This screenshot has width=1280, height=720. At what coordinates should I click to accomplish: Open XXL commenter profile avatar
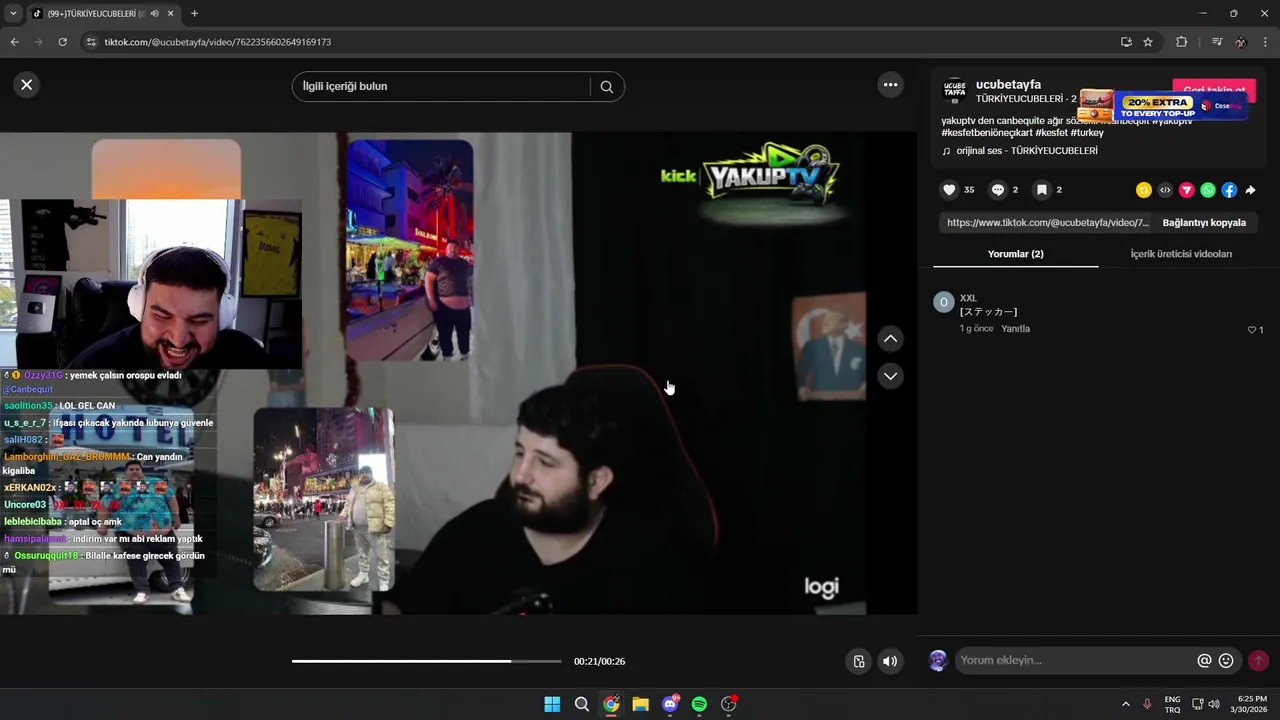(x=943, y=302)
